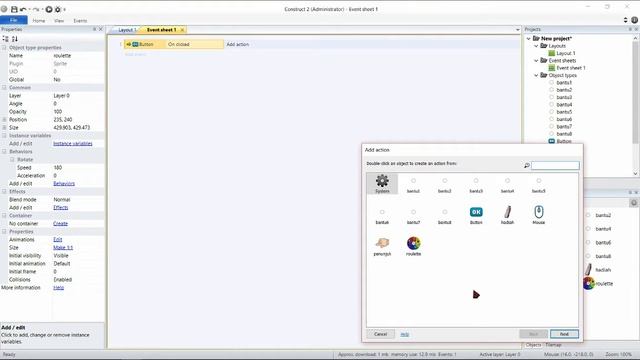This screenshot has height=360, width=640.
Task: Switch to Objects panel tab
Action: click(533, 345)
